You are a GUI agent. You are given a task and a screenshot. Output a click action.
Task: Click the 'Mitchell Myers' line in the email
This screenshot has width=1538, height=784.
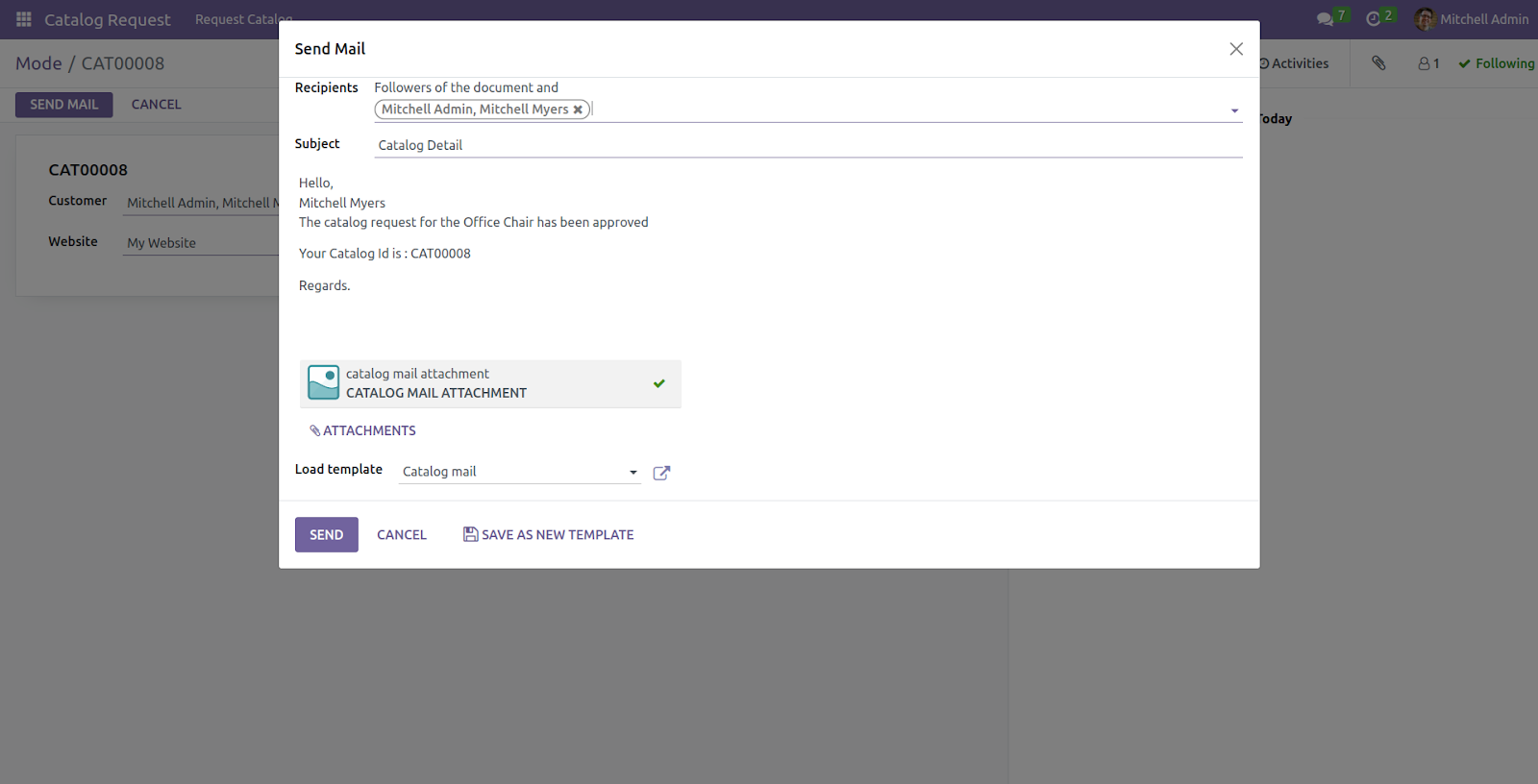point(342,203)
